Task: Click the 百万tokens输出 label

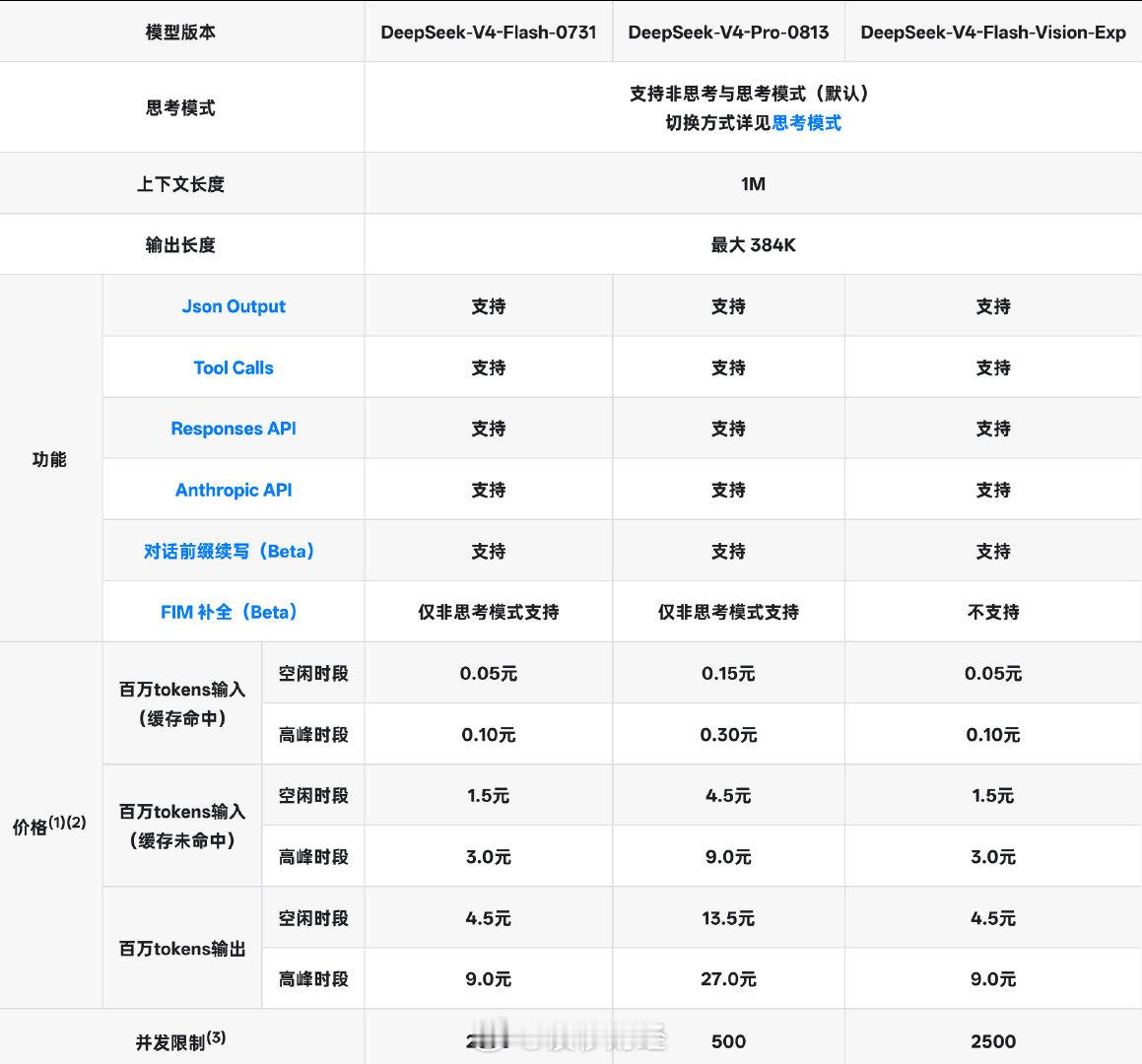Action: click(x=182, y=949)
